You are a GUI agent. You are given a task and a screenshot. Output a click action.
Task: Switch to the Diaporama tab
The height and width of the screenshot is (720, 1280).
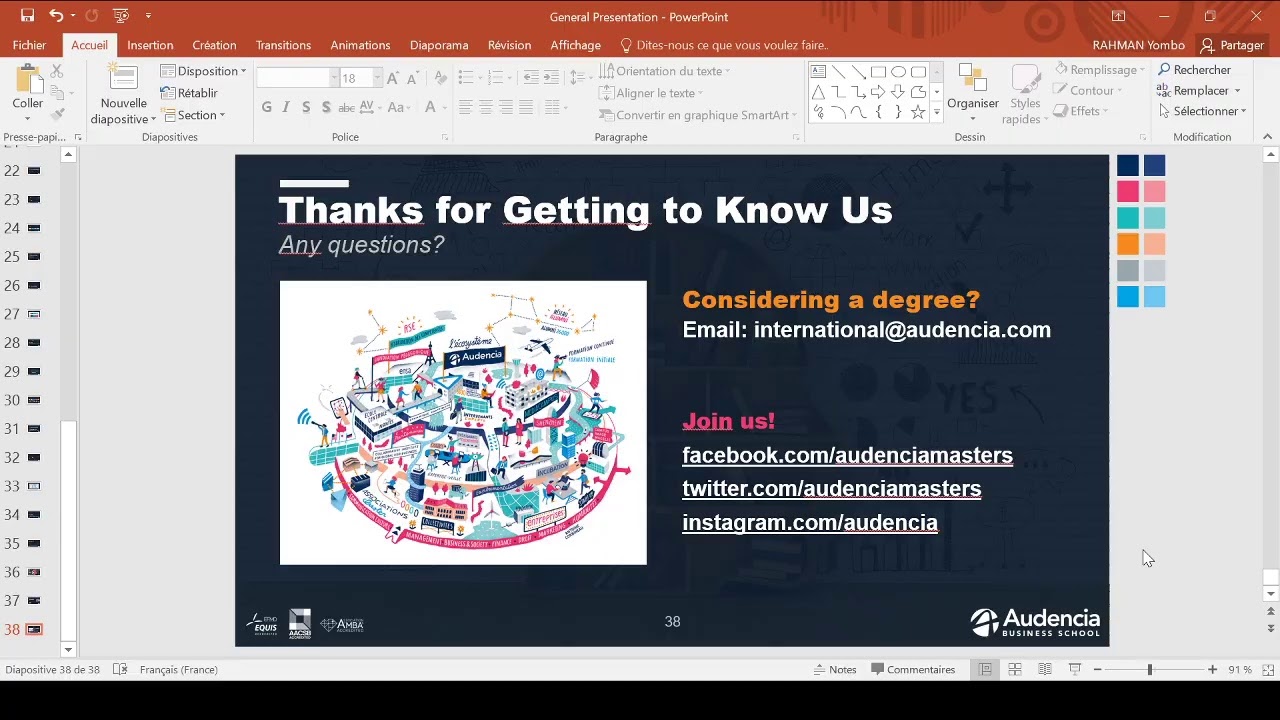[439, 45]
